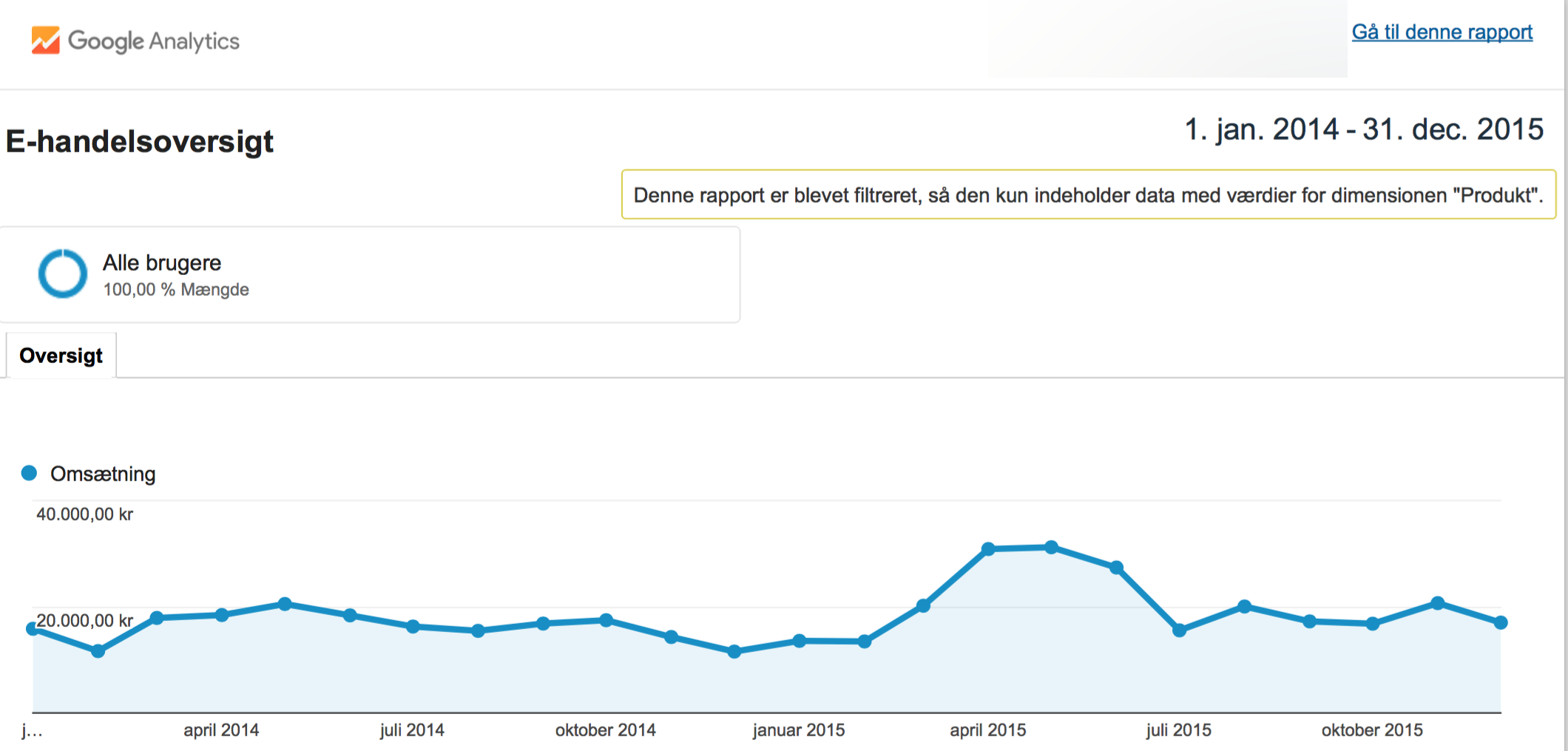Click the Alle brugere donut segment icon
The image size is (1568, 751).
point(63,273)
